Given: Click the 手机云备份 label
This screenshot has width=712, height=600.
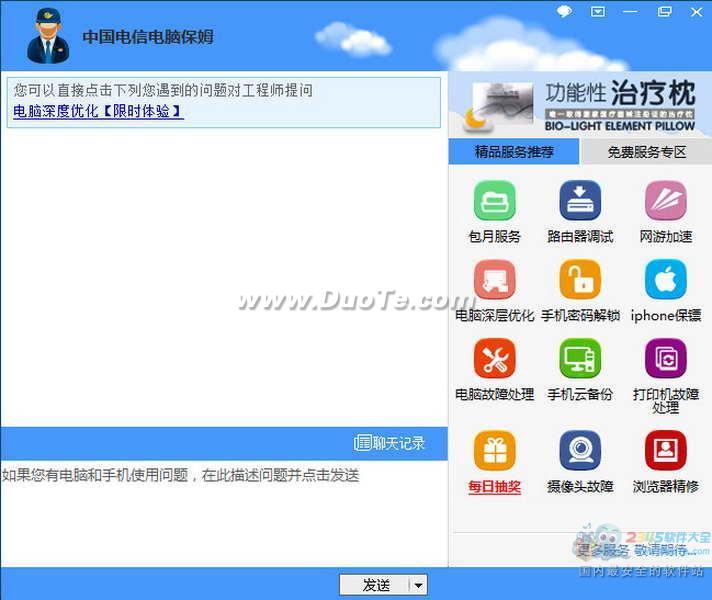Looking at the screenshot, I should tap(580, 394).
